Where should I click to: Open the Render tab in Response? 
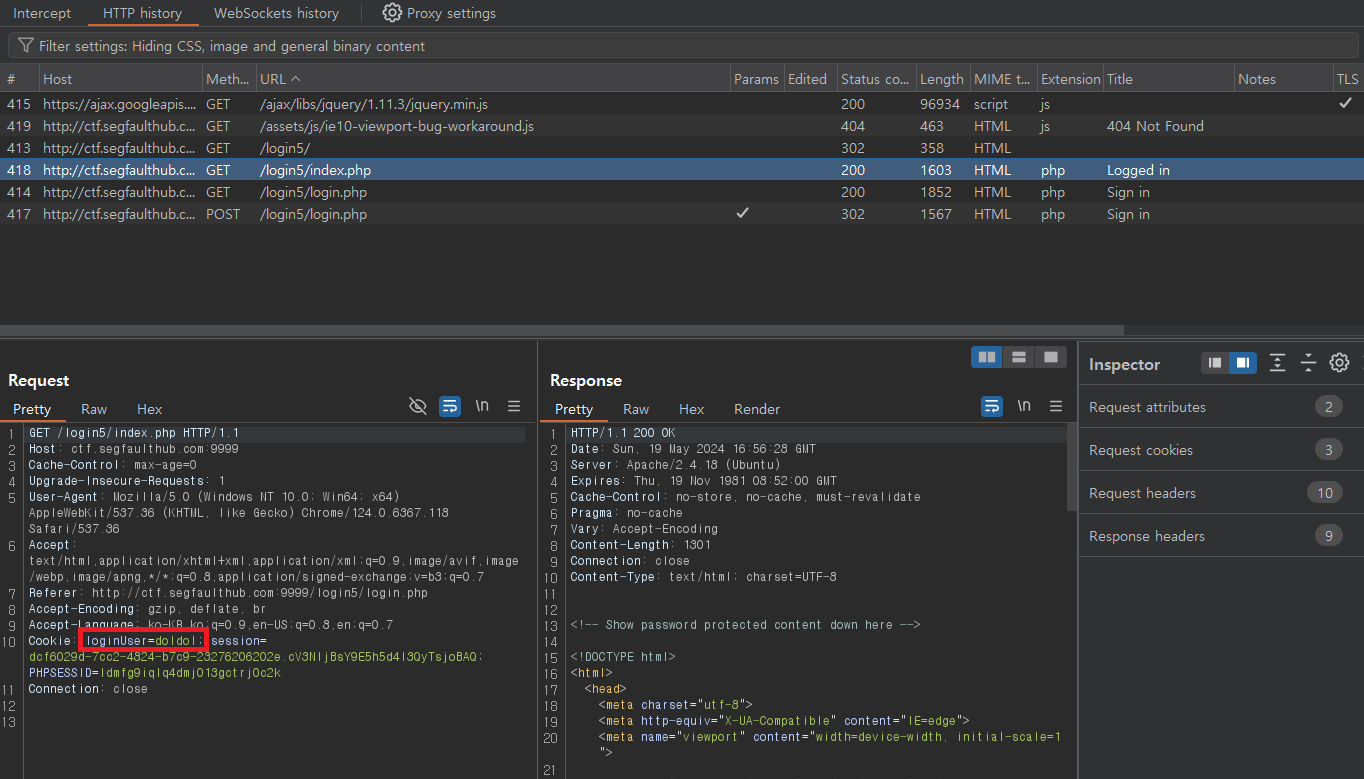coord(757,409)
